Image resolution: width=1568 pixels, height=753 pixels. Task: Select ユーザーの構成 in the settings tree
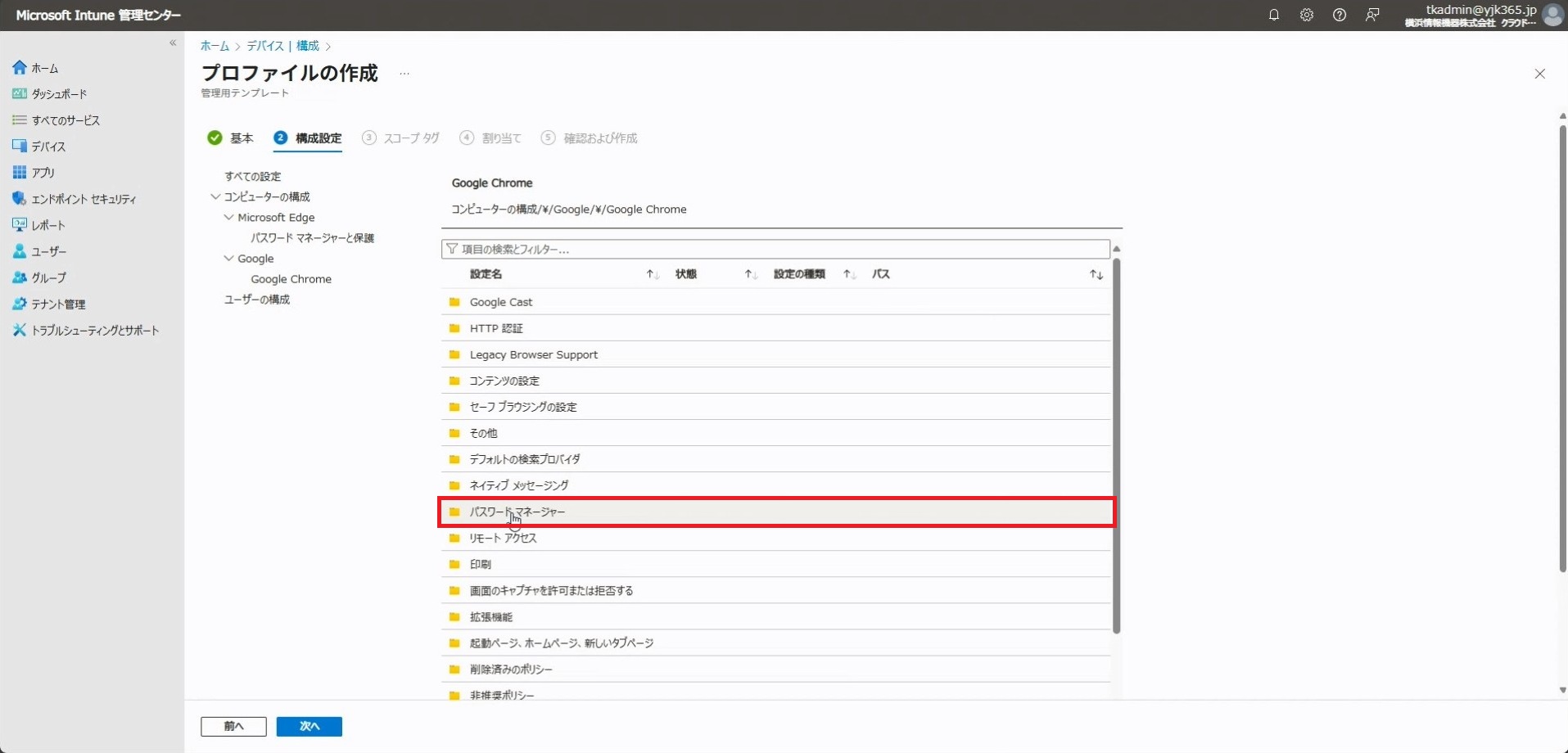pos(257,300)
